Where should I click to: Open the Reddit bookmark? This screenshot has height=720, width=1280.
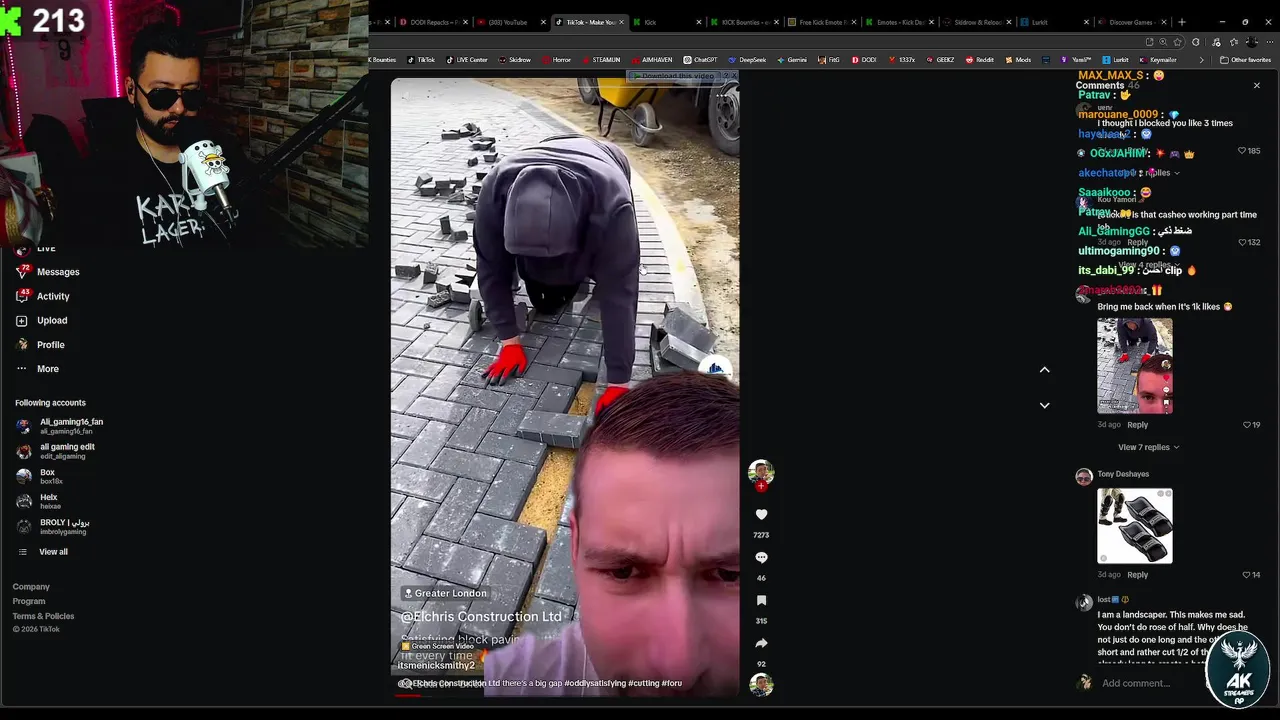(980, 60)
